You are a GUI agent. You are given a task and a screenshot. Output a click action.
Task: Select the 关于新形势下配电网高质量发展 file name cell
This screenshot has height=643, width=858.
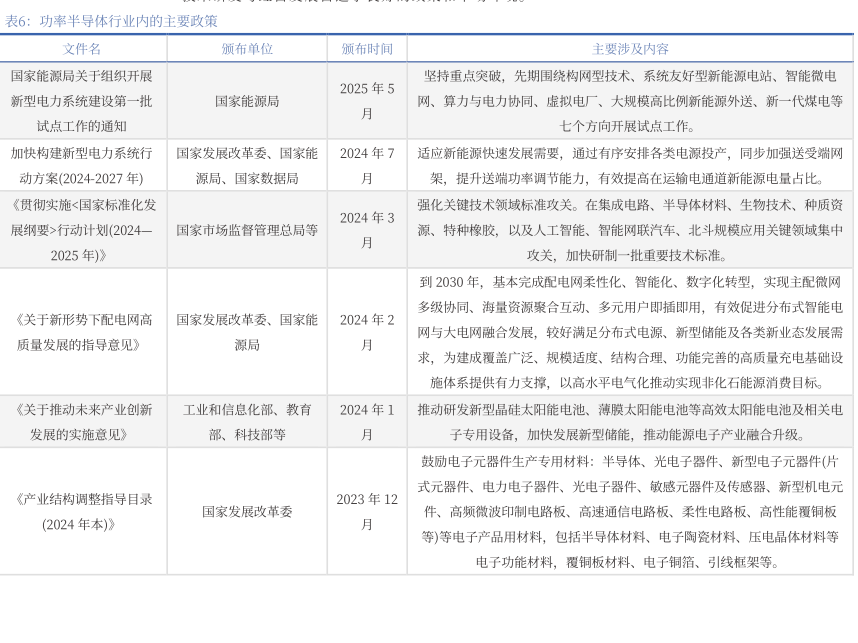point(82,332)
